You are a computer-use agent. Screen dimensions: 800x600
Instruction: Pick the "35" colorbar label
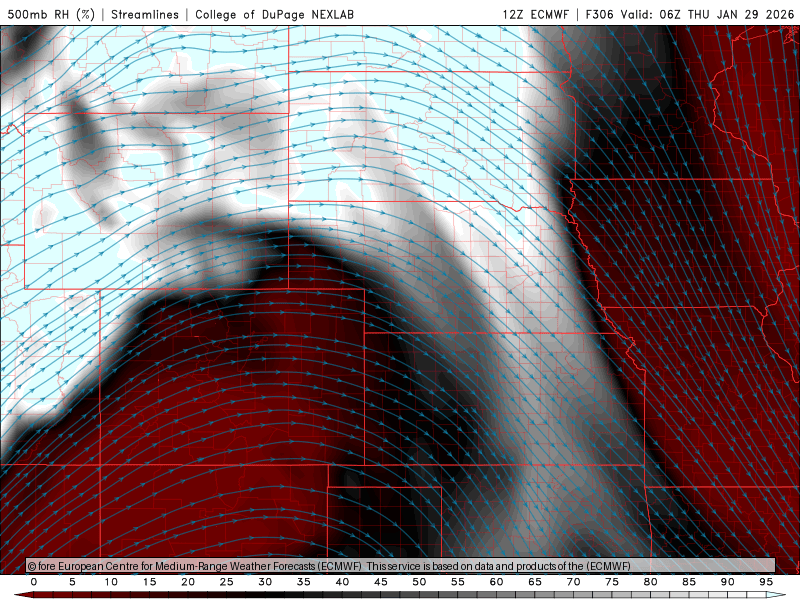(x=304, y=582)
